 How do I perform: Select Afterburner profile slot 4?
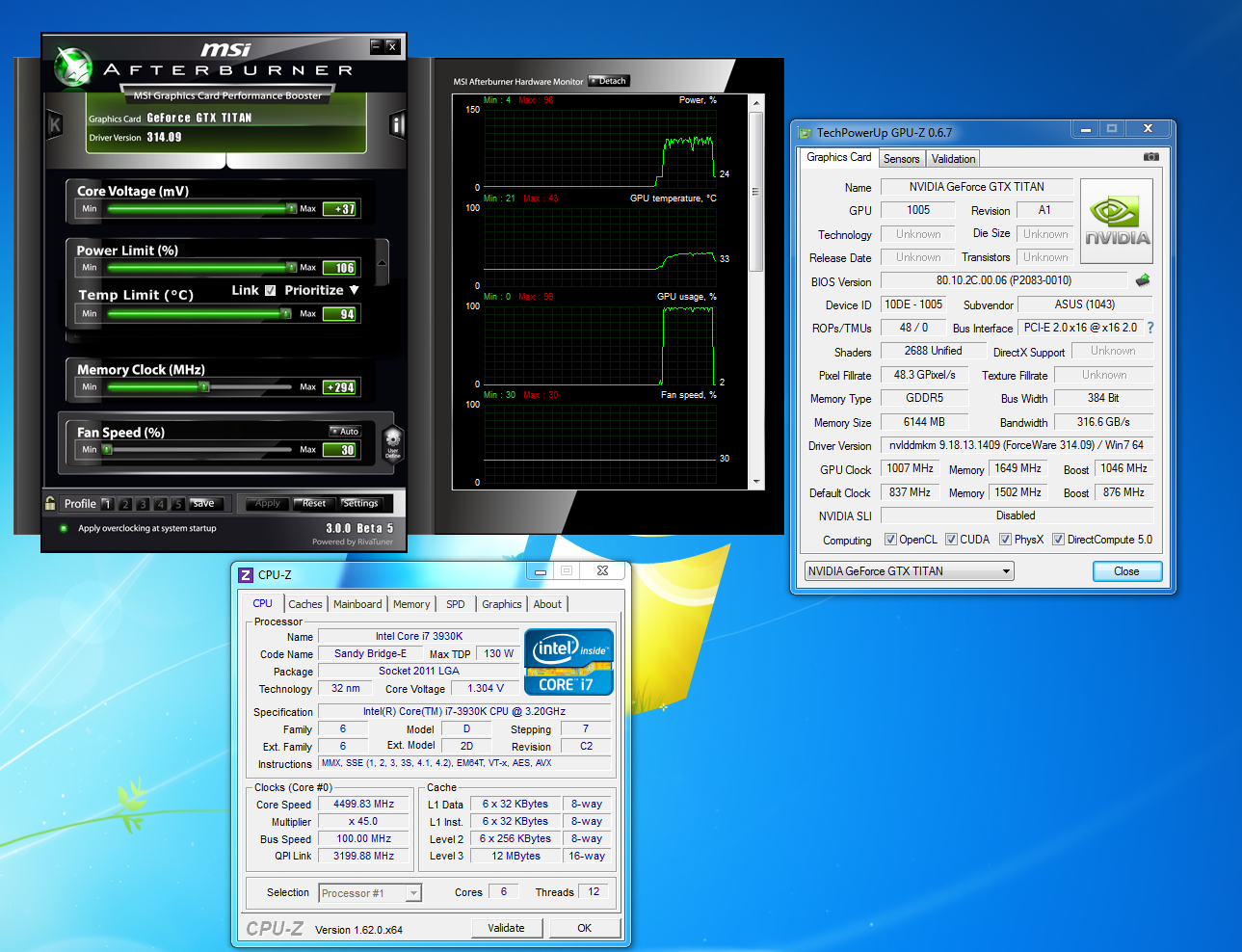point(161,503)
